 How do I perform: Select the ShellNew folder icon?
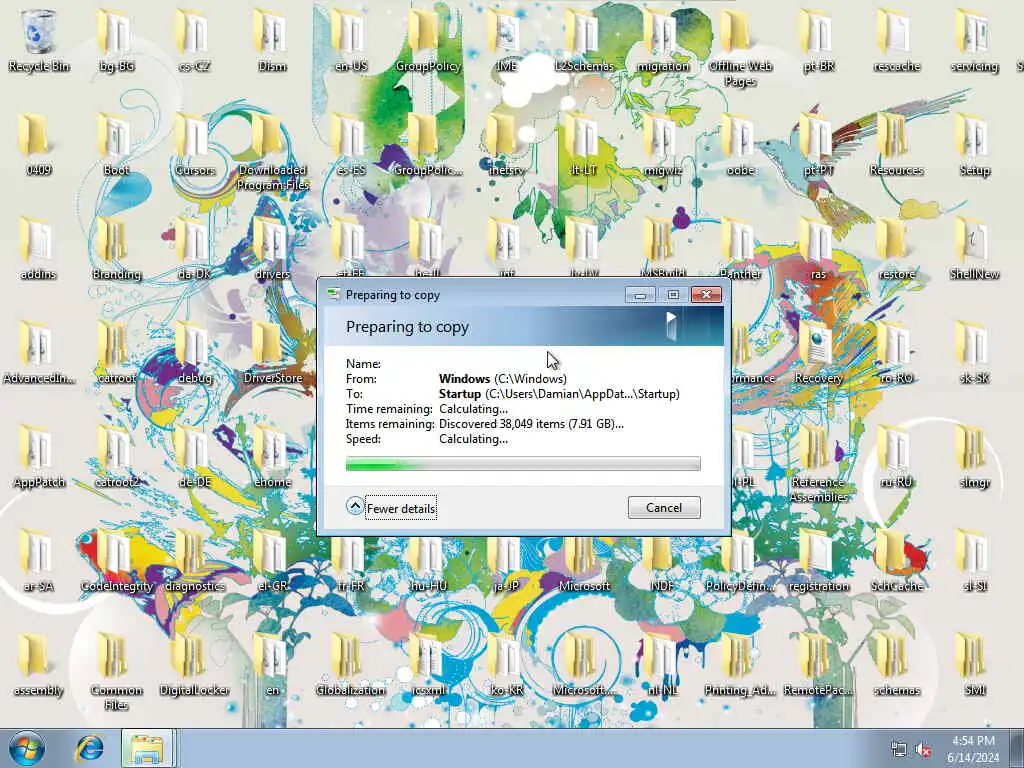974,248
